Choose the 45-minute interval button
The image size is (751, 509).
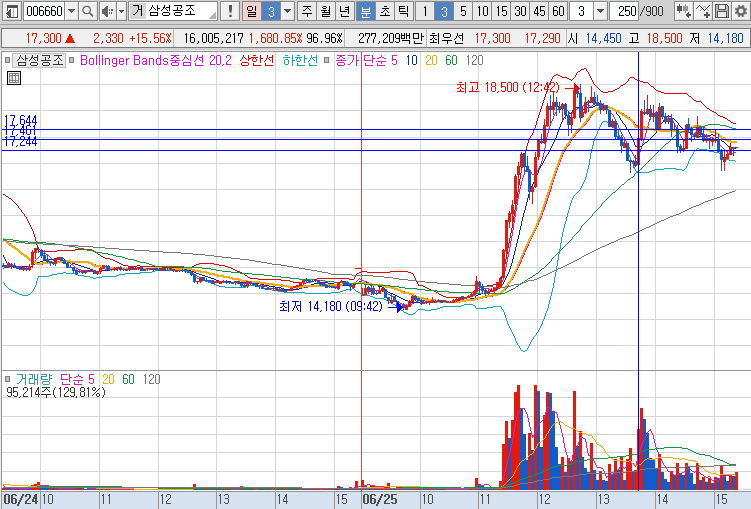tap(540, 11)
